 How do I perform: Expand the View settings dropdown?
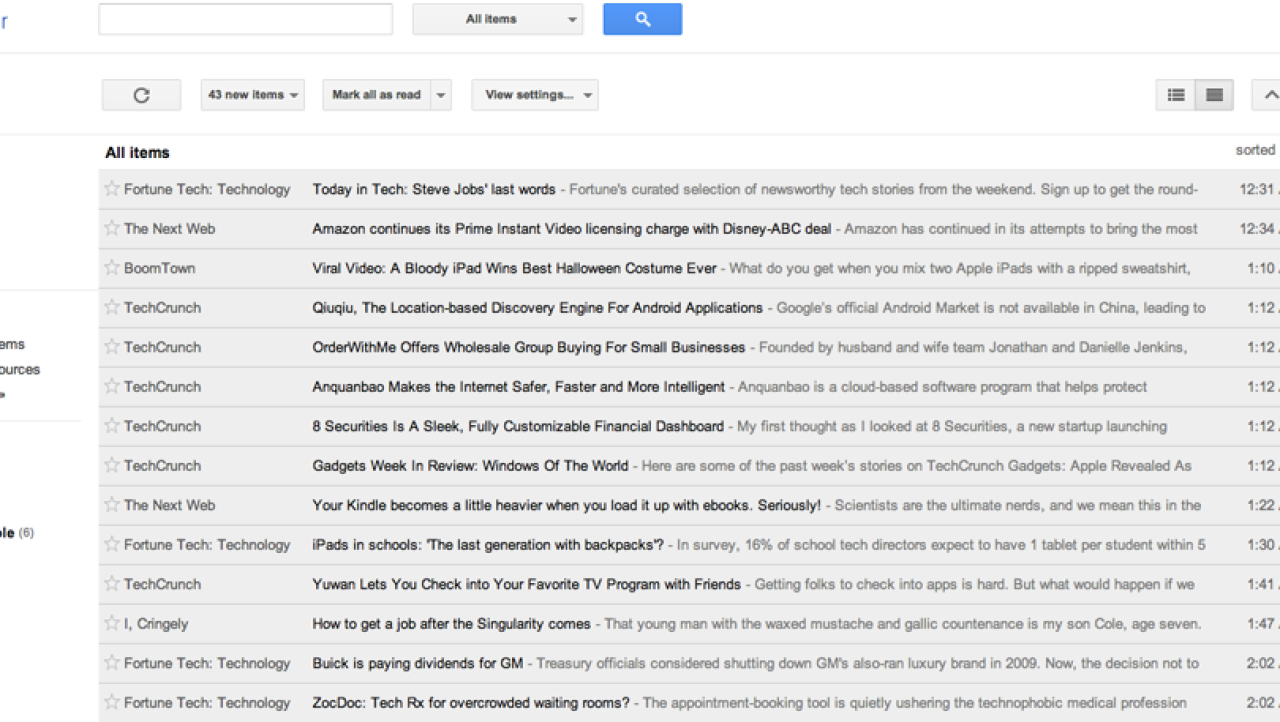[x=535, y=95]
